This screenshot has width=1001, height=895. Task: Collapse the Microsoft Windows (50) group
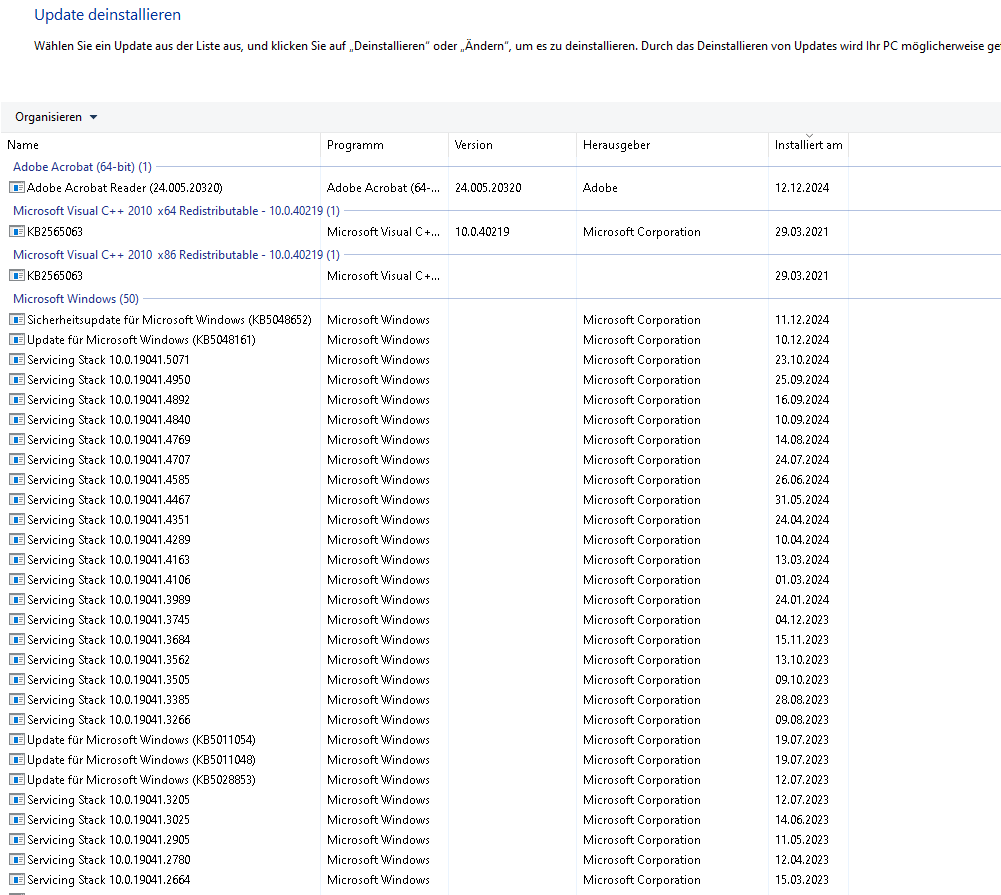coord(76,299)
